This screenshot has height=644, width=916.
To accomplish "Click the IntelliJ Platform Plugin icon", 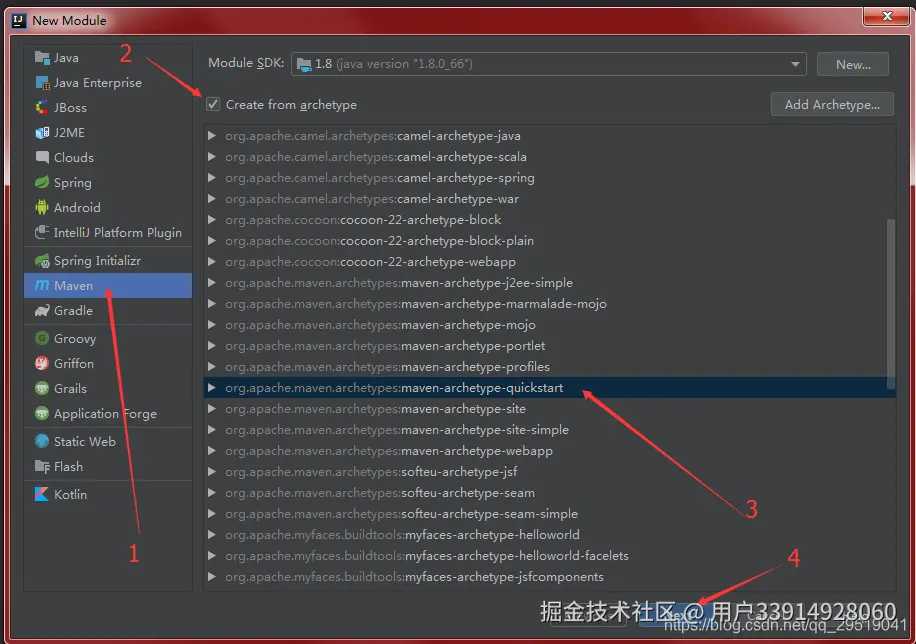I will [42, 232].
